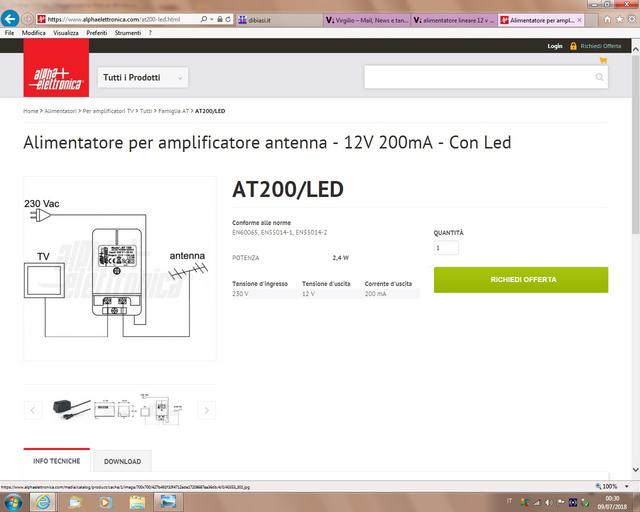Open the address bar autocomplete dropdown arrow

(212, 19)
